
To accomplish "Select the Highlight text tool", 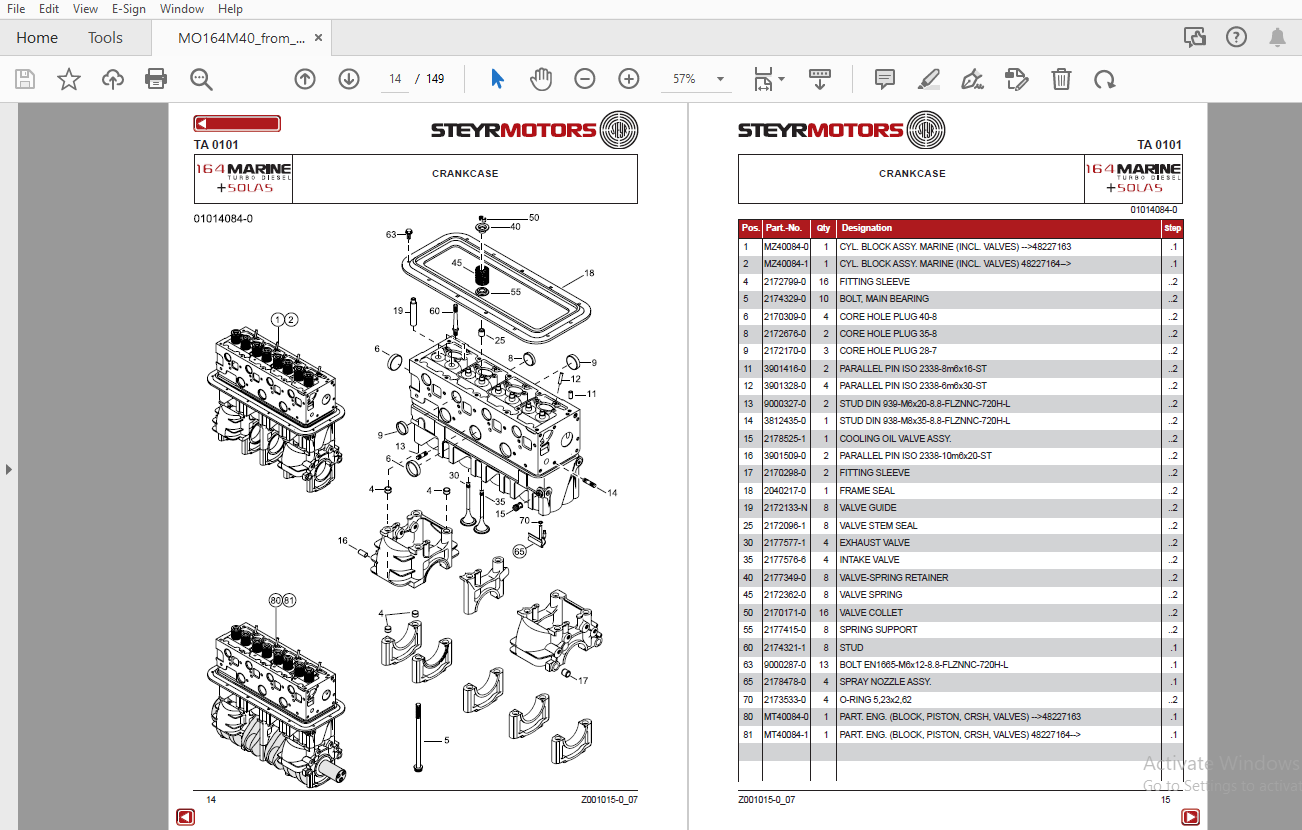I will (929, 79).
